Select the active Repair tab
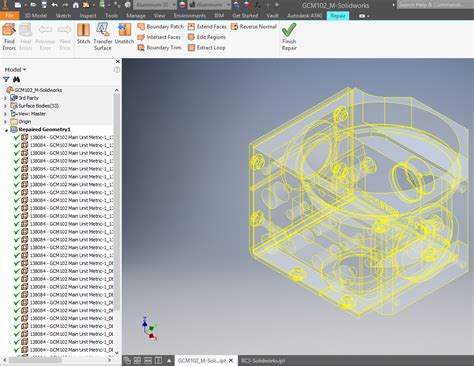The height and width of the screenshot is (366, 474). tap(338, 16)
